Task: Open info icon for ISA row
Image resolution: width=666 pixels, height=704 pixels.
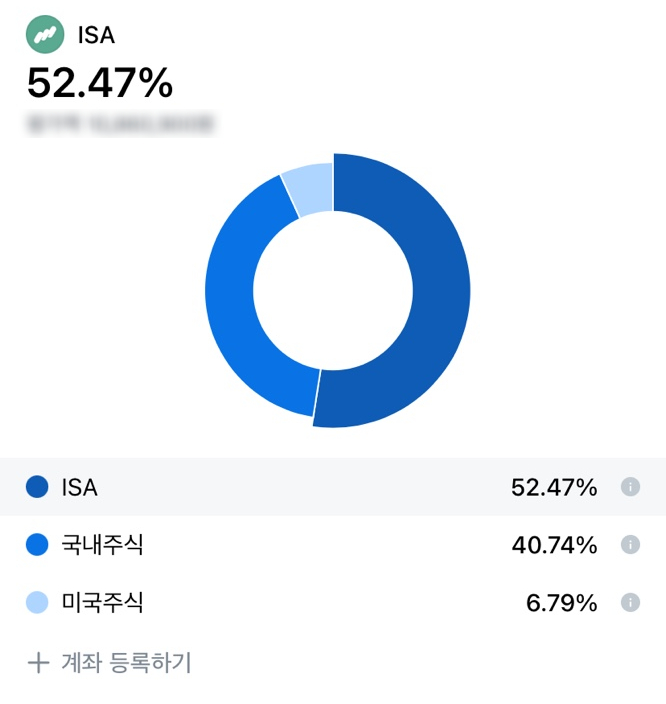Action: [630, 487]
